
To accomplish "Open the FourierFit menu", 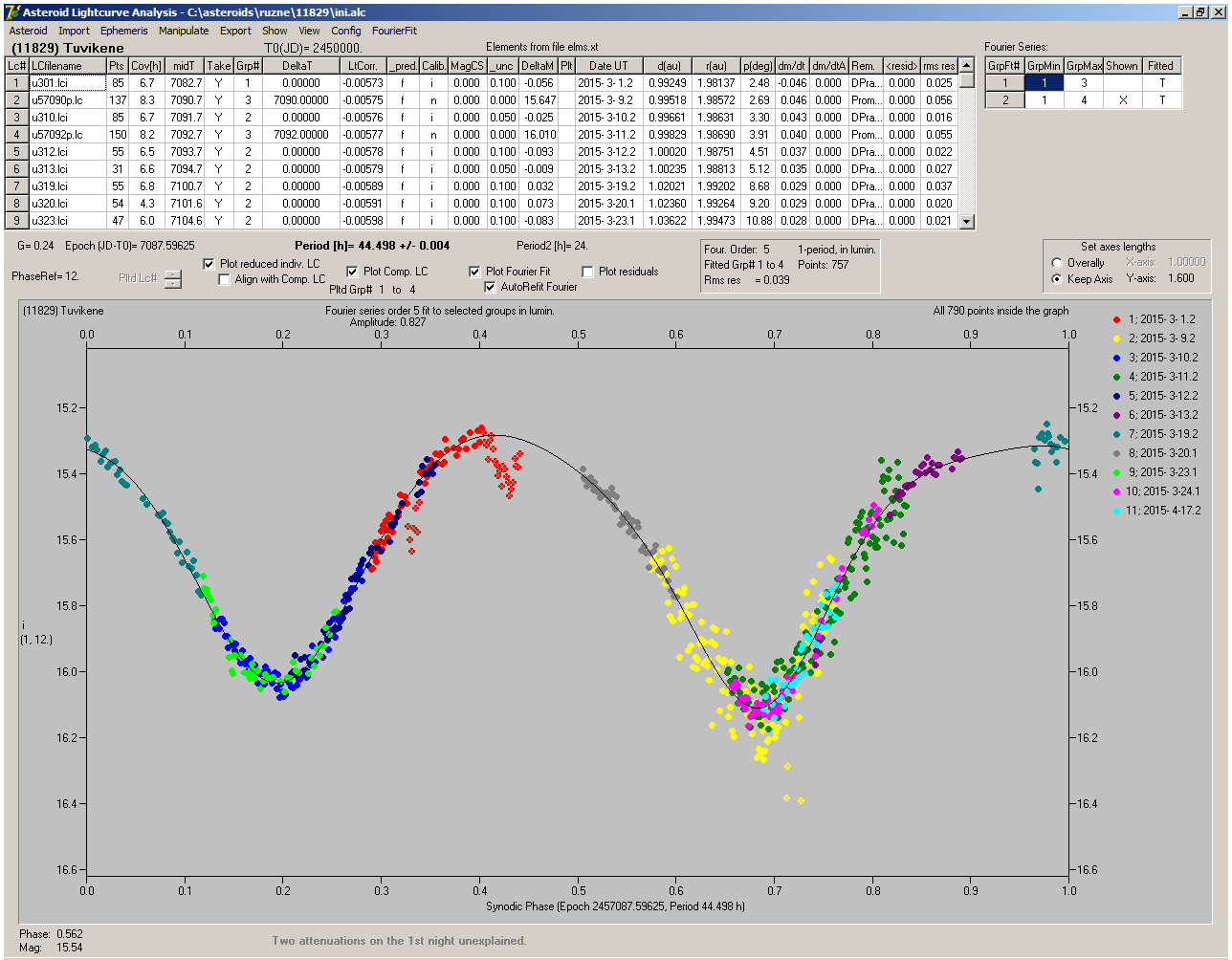I will (x=394, y=31).
